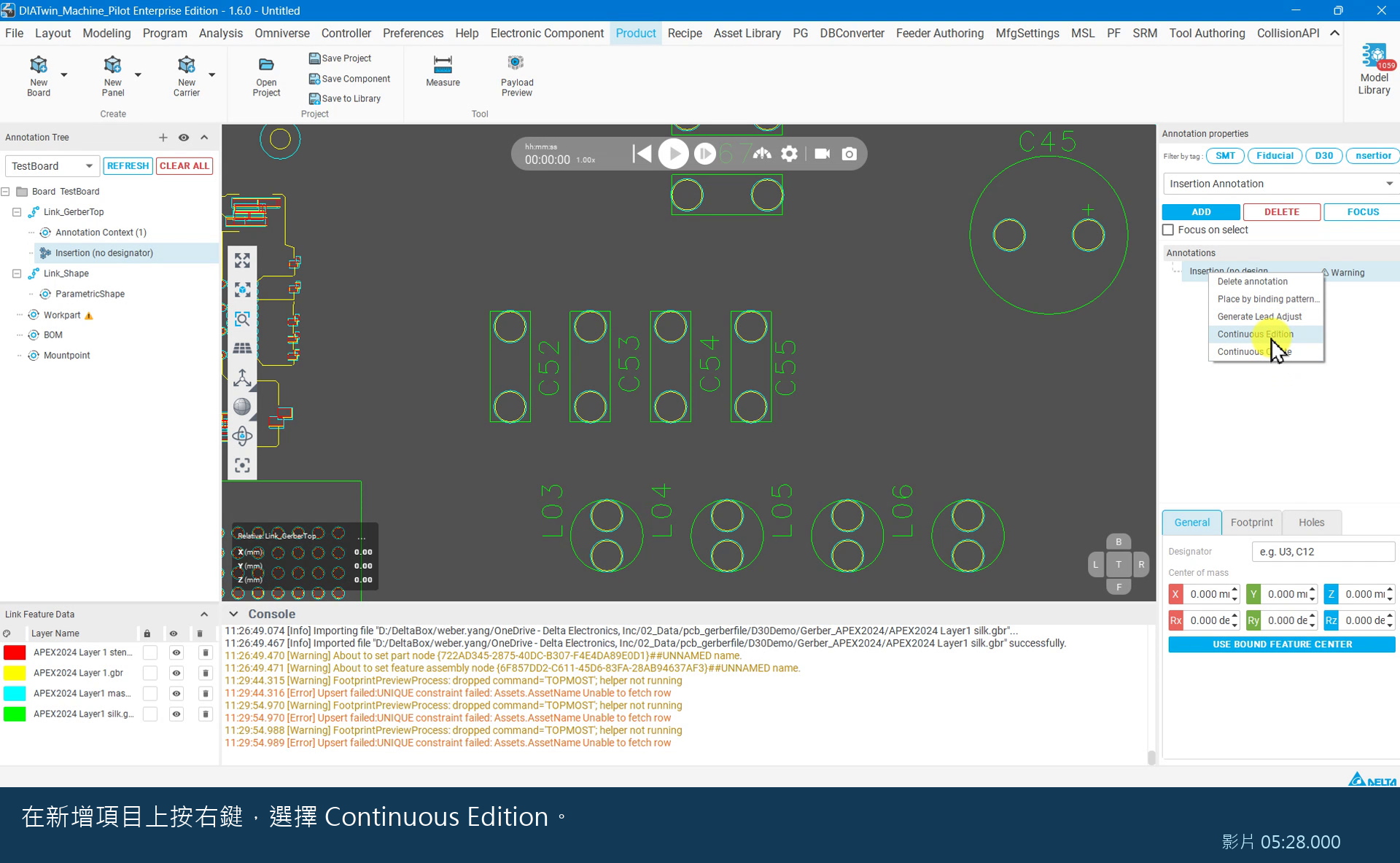
Task: Choose Delete annotation in context menu
Action: coord(1267,281)
